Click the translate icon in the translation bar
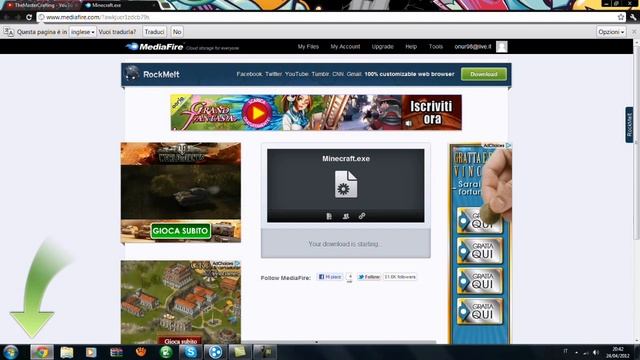The image size is (640, 360). (9, 32)
